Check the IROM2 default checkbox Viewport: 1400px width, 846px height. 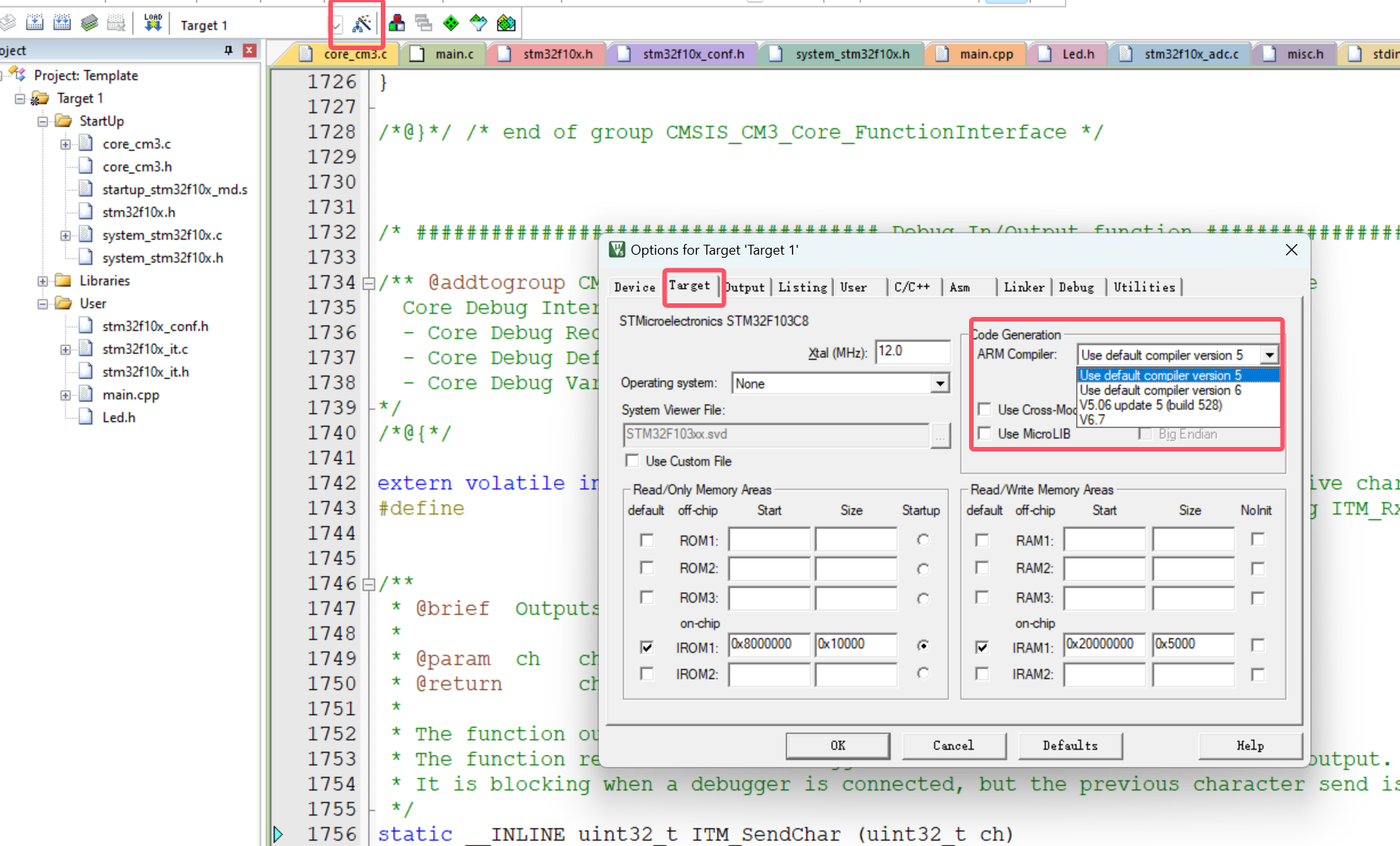pyautogui.click(x=647, y=673)
